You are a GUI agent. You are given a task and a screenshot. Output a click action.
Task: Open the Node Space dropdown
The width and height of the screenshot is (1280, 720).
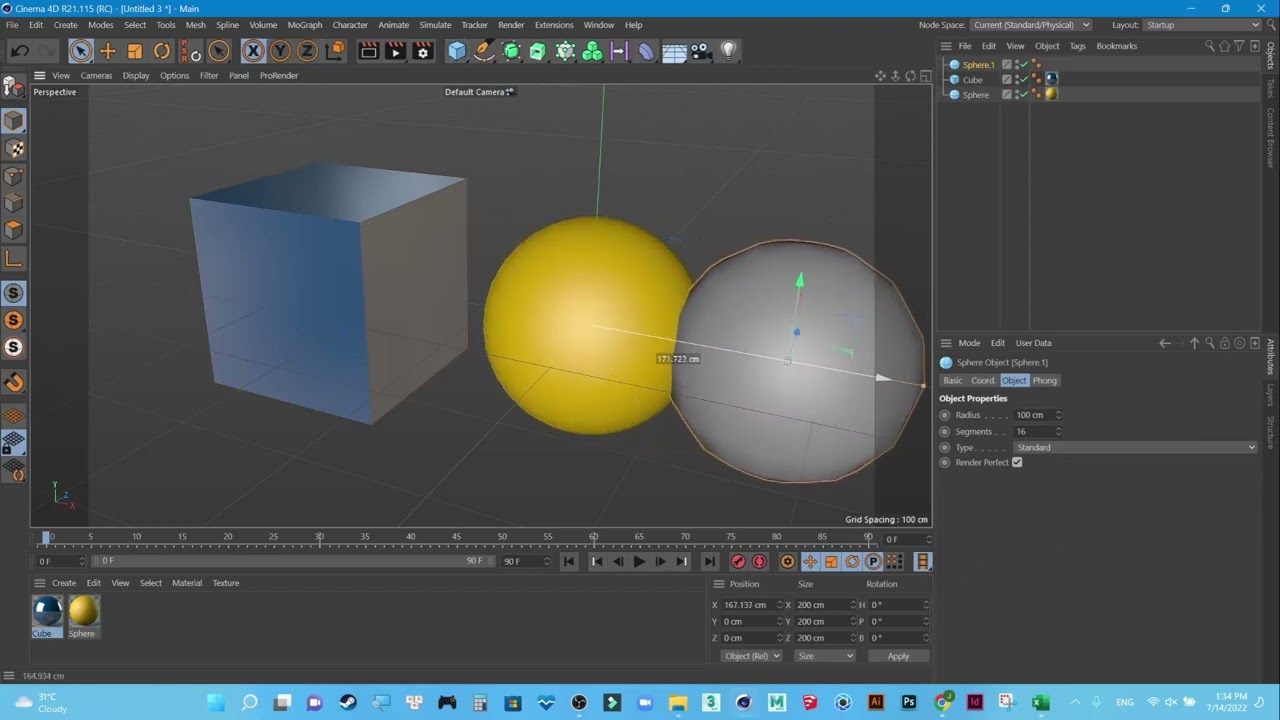(x=1031, y=25)
